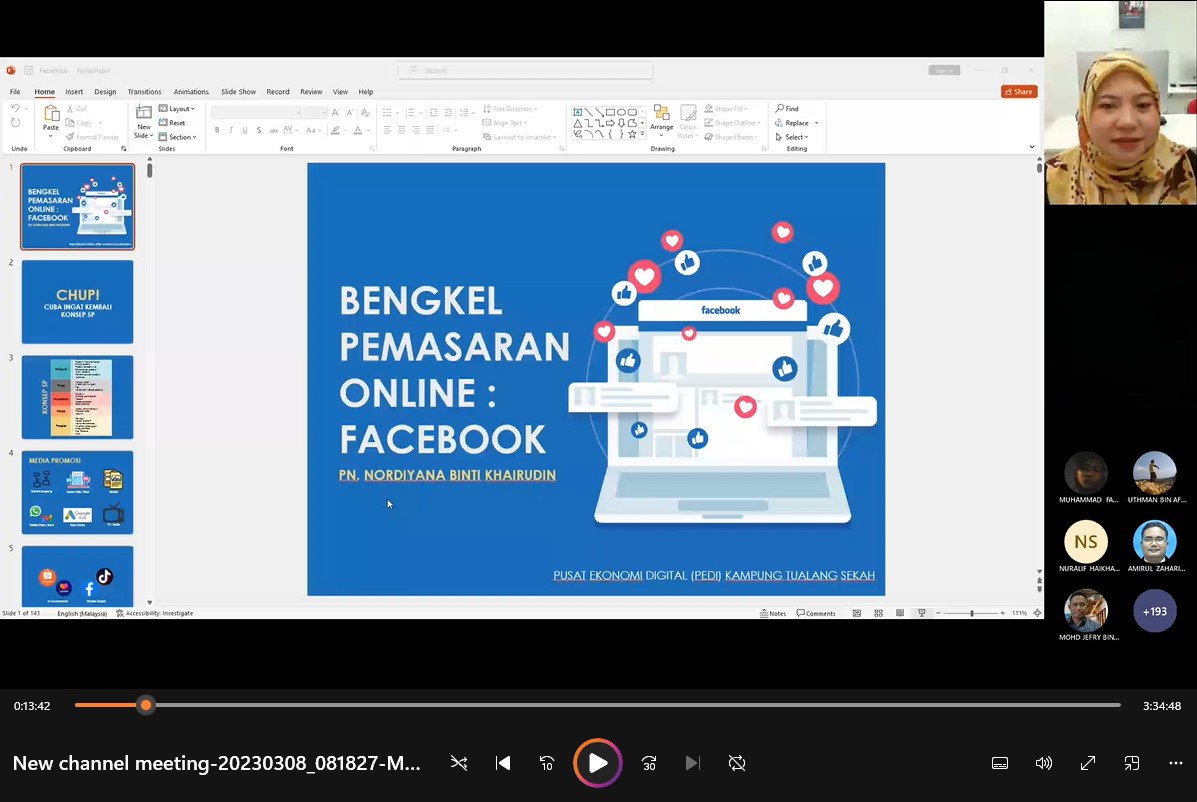Switch to Slide Sorter view
Viewport: 1197px width, 802px height.
(x=879, y=614)
